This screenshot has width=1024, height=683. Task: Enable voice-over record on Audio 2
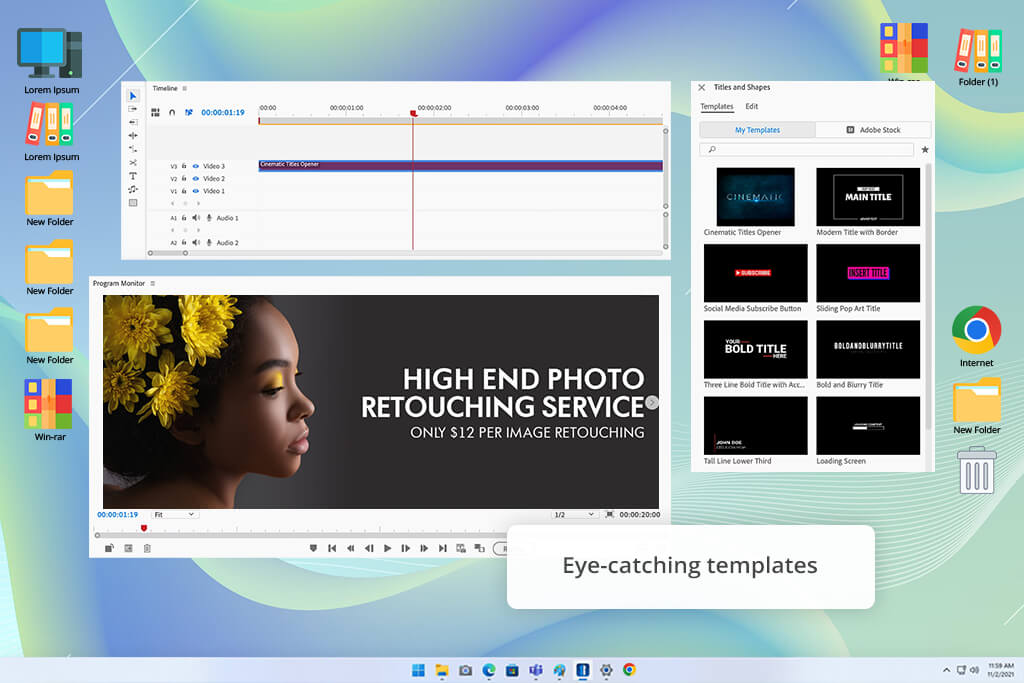tap(209, 242)
